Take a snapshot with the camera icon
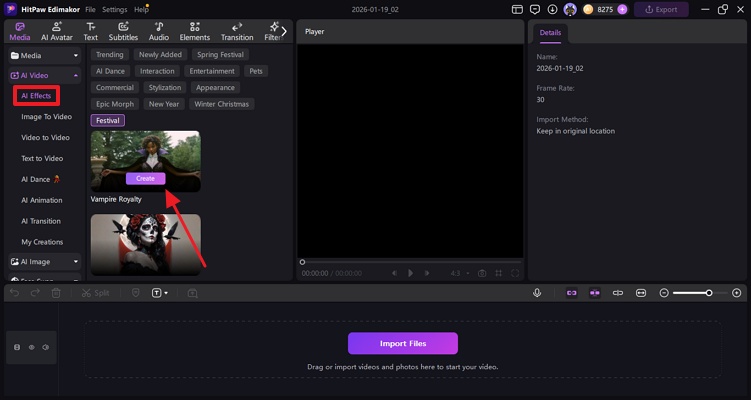751x400 pixels. point(482,273)
